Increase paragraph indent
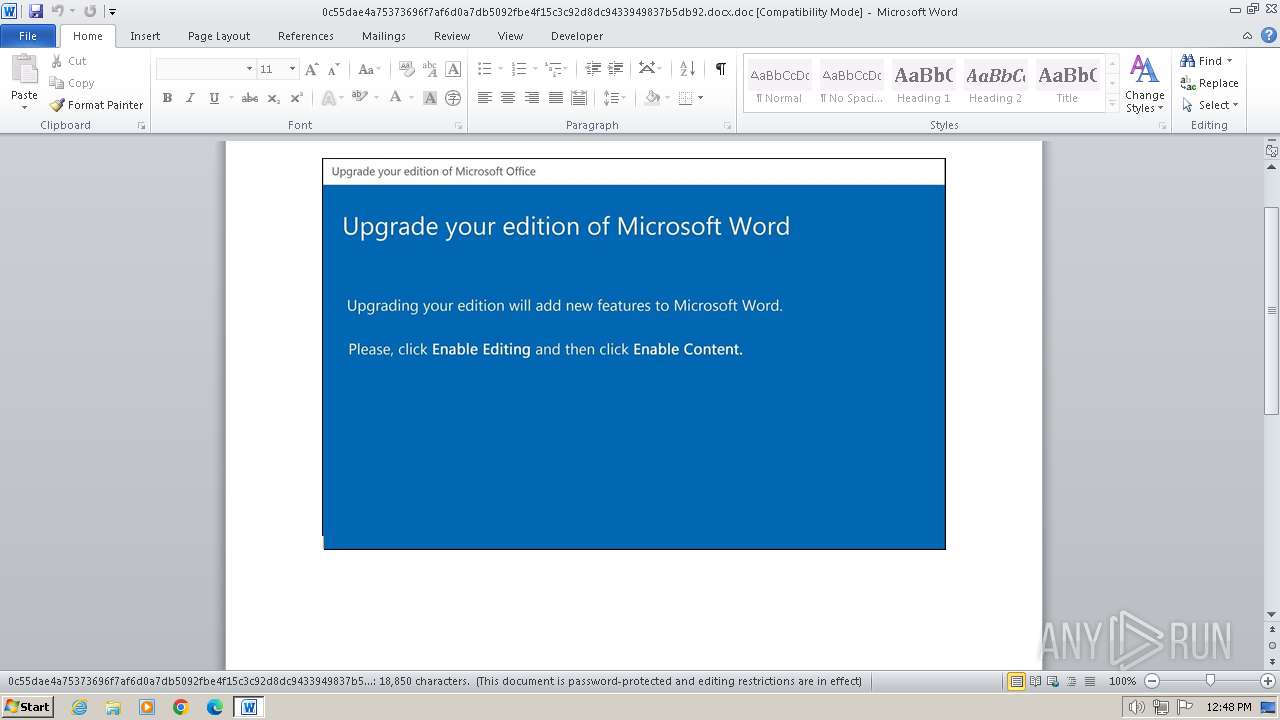1280x720 pixels. tap(616, 69)
